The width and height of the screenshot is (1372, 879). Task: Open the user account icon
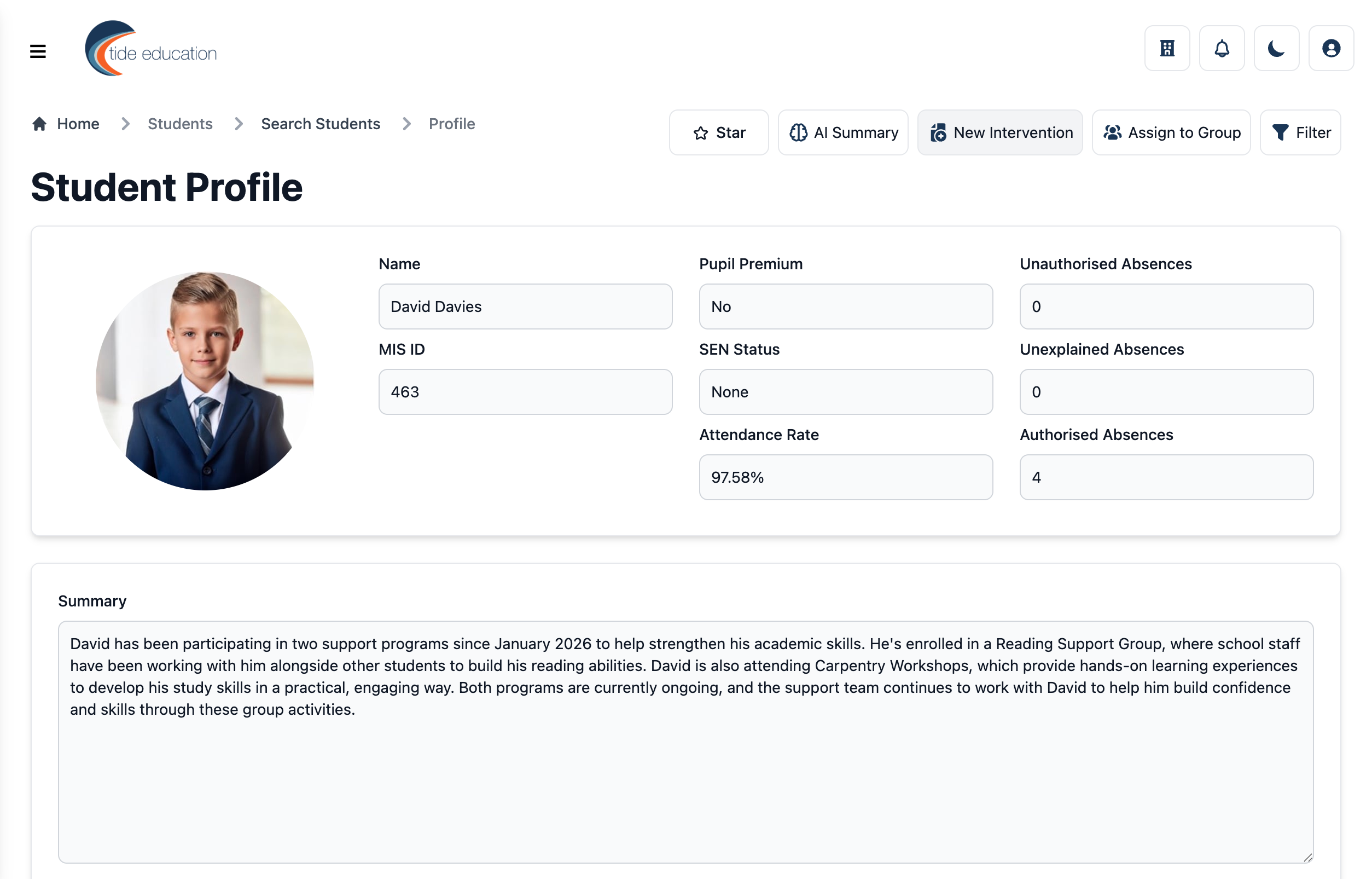(1331, 49)
